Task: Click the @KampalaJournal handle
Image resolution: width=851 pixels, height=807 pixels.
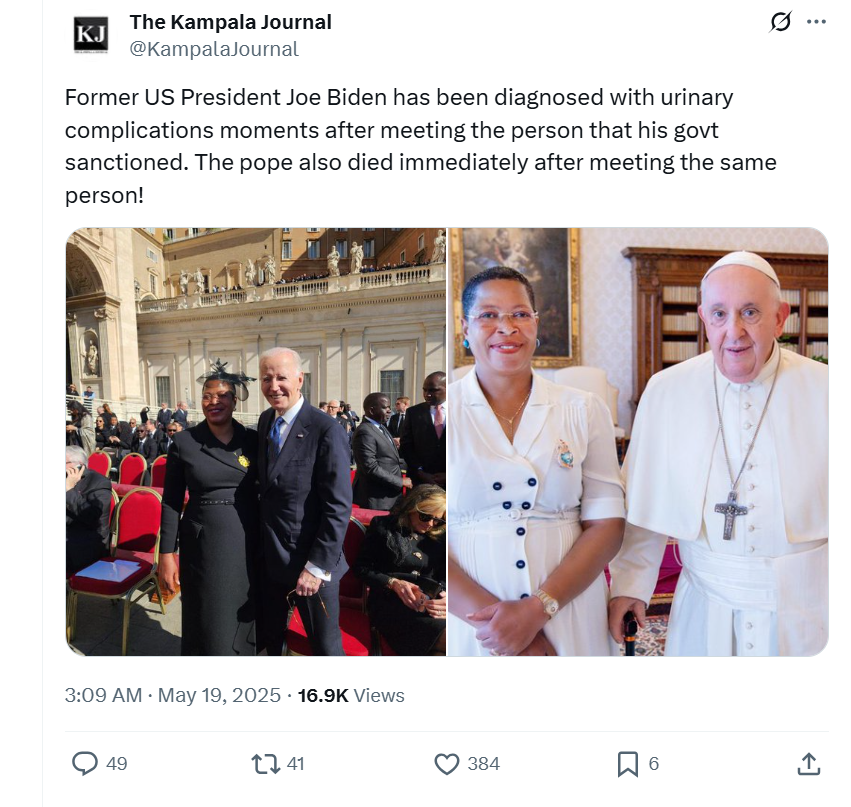Action: [214, 48]
